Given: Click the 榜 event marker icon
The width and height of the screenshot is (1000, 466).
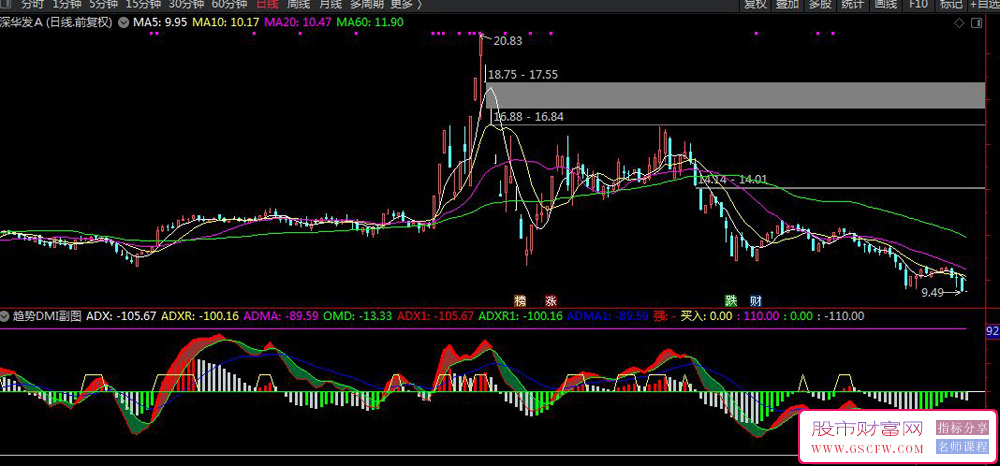Looking at the screenshot, I should [520, 301].
